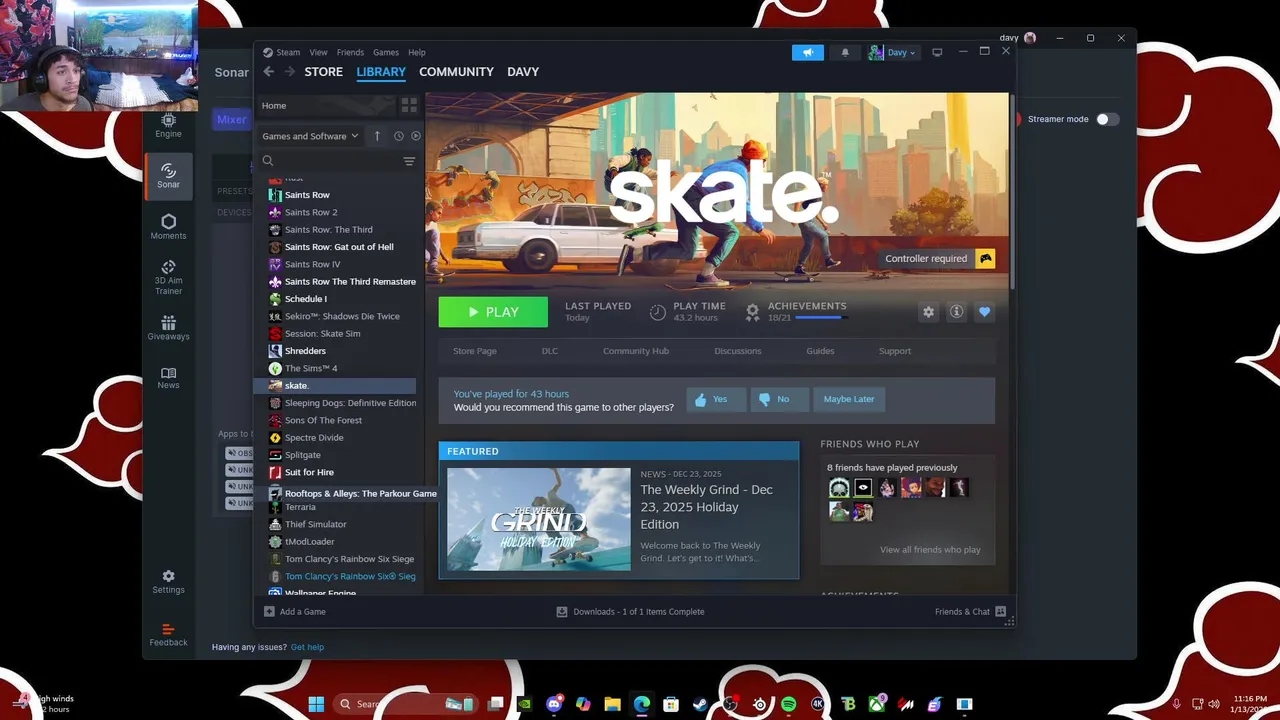Open skate. Discussions tab

738,351
